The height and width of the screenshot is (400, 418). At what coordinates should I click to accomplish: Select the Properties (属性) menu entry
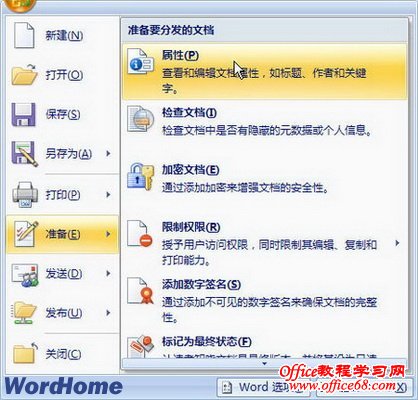[x=265, y=72]
